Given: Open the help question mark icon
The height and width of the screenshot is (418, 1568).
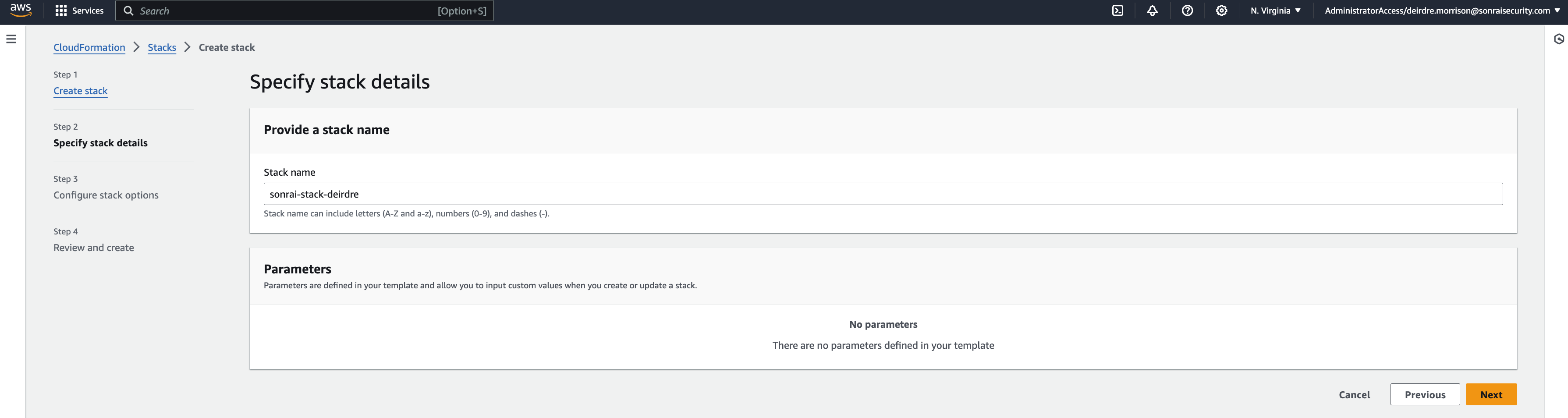Looking at the screenshot, I should point(1187,11).
